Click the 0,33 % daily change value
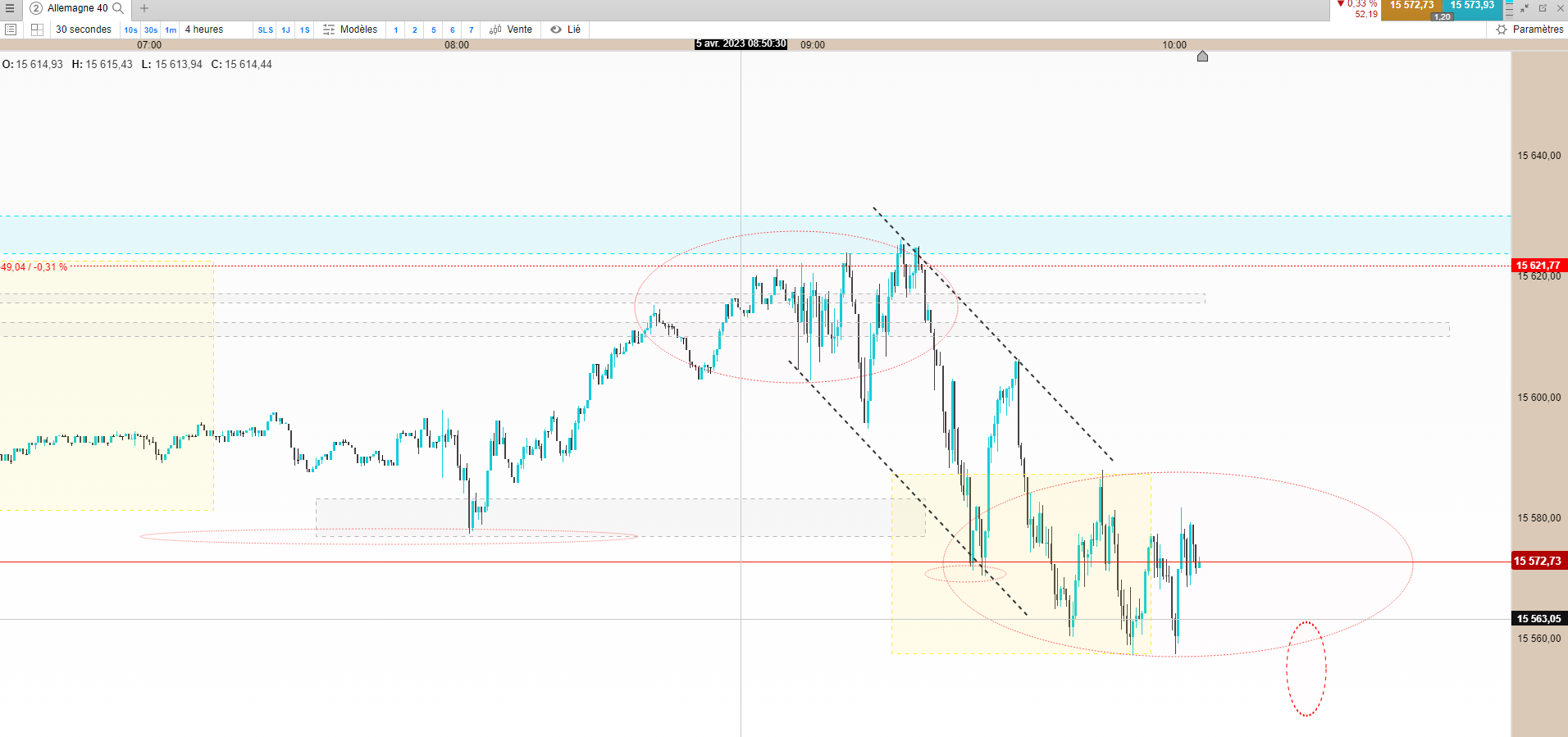Image resolution: width=1568 pixels, height=737 pixels. point(1362,4)
